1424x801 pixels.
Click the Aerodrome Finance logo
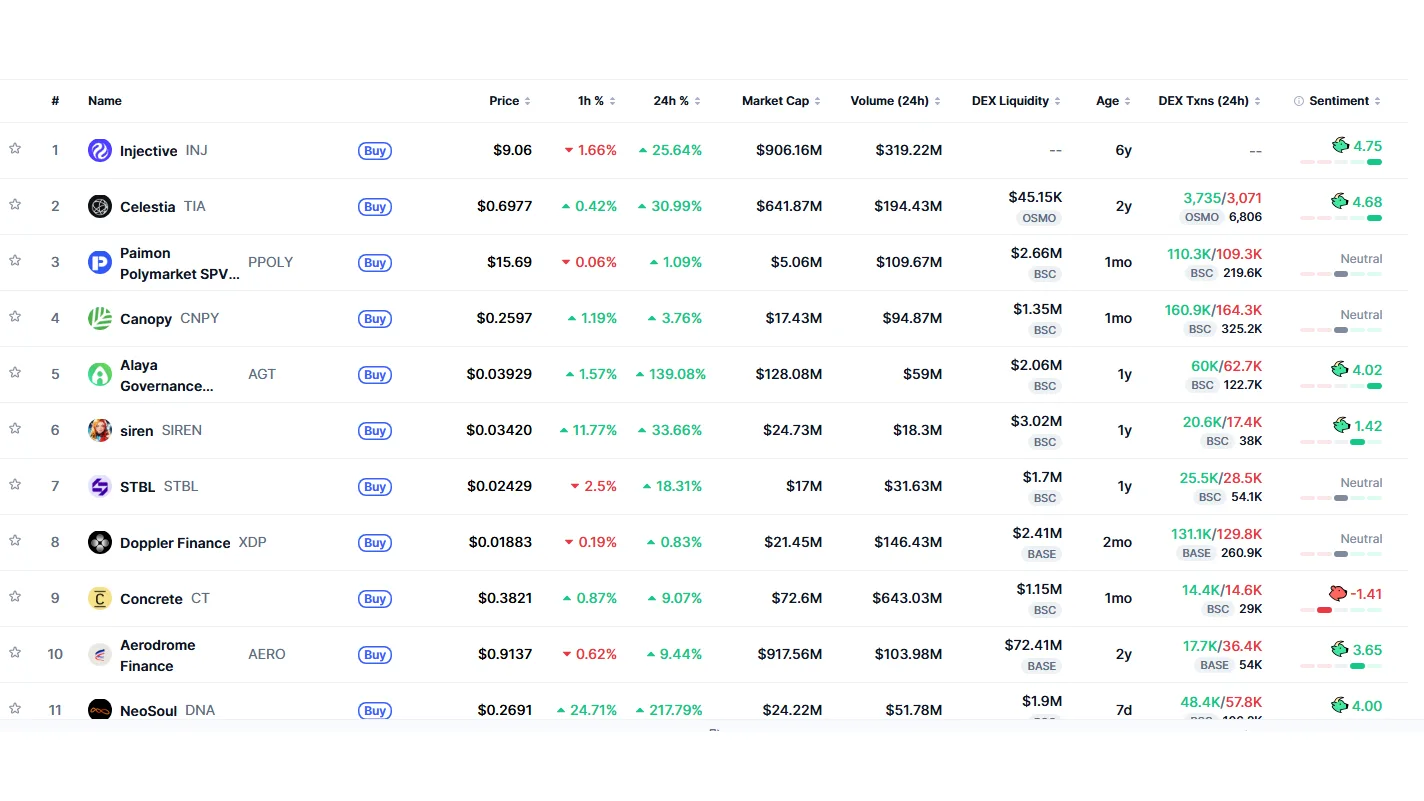pos(99,655)
